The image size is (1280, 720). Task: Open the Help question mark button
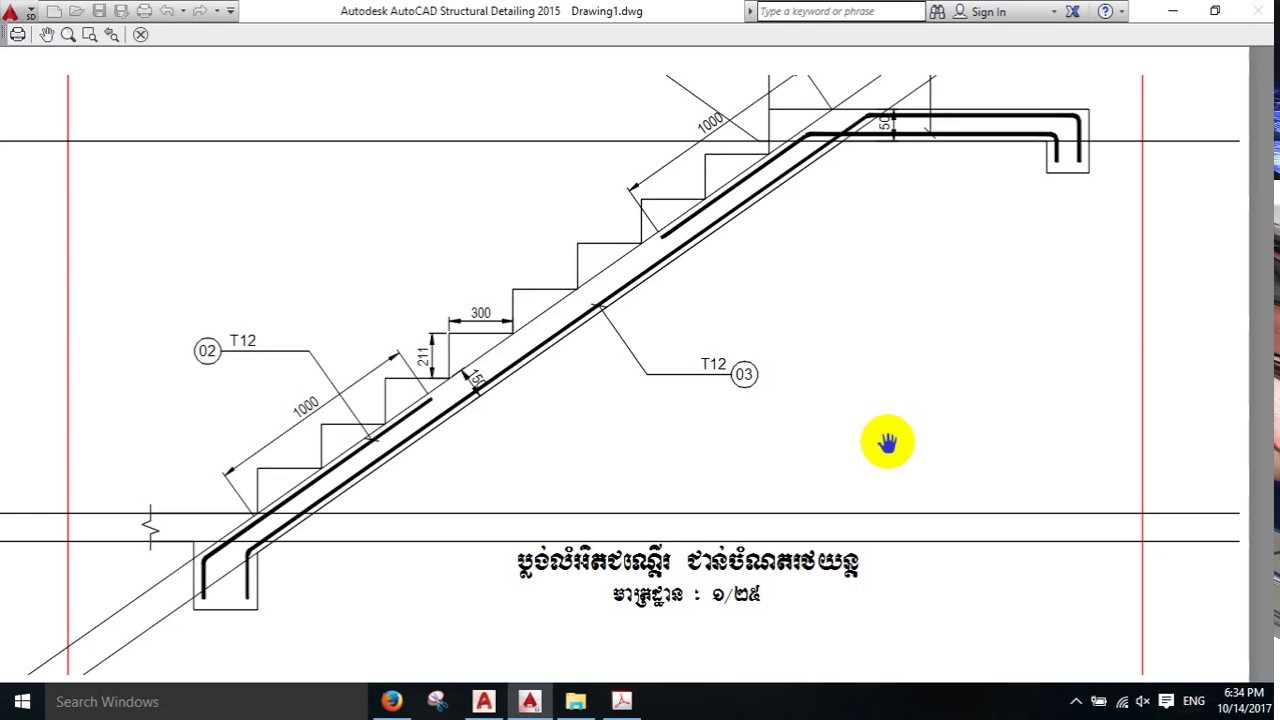click(x=1105, y=11)
